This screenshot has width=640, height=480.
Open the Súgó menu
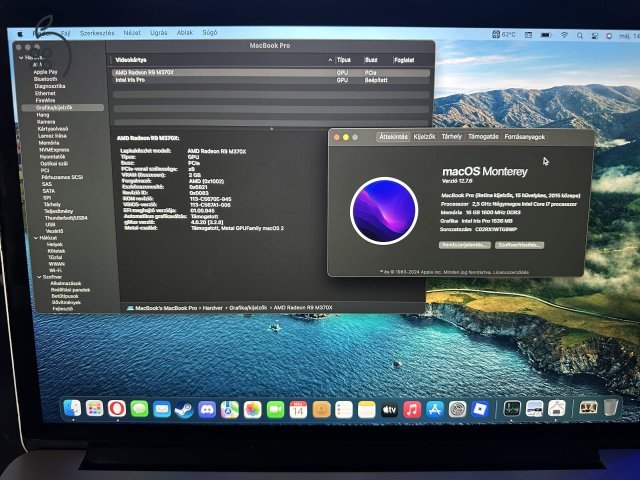[x=210, y=32]
